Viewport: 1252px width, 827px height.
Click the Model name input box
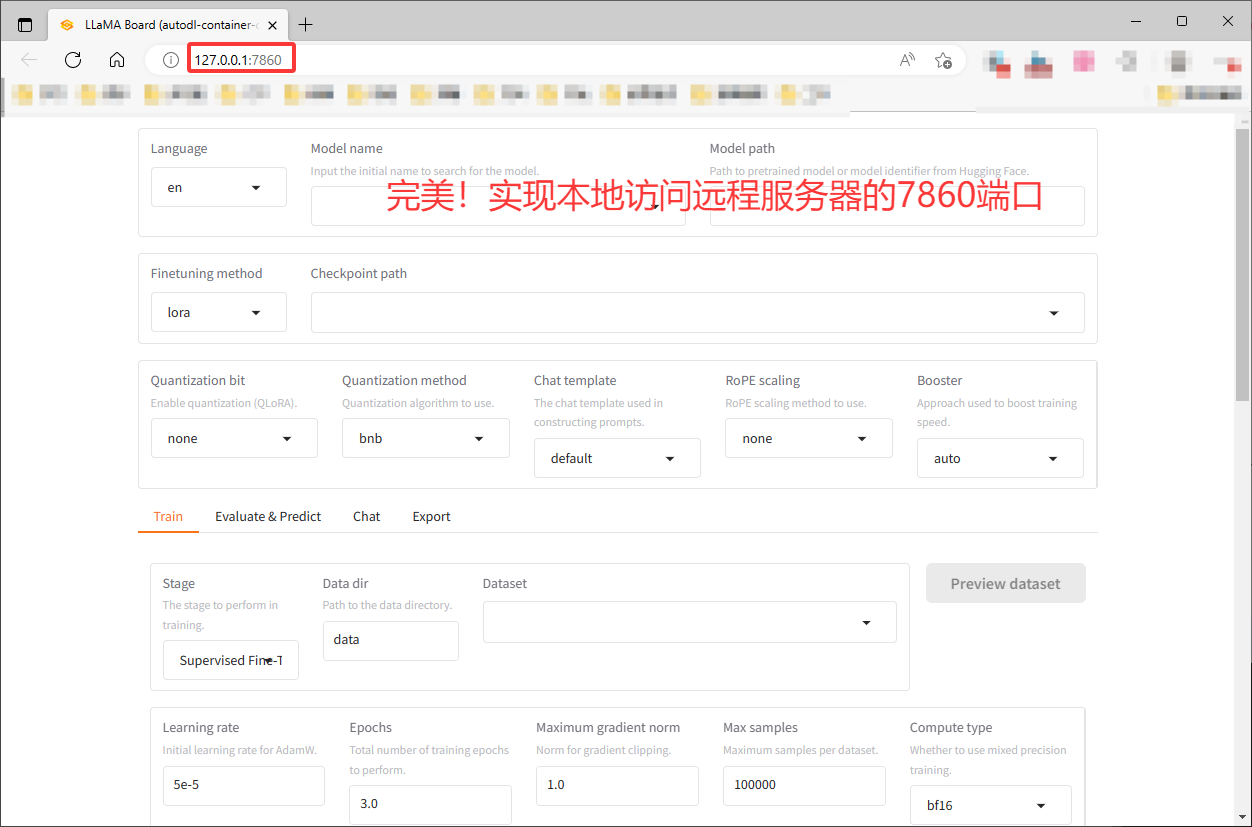click(x=498, y=206)
